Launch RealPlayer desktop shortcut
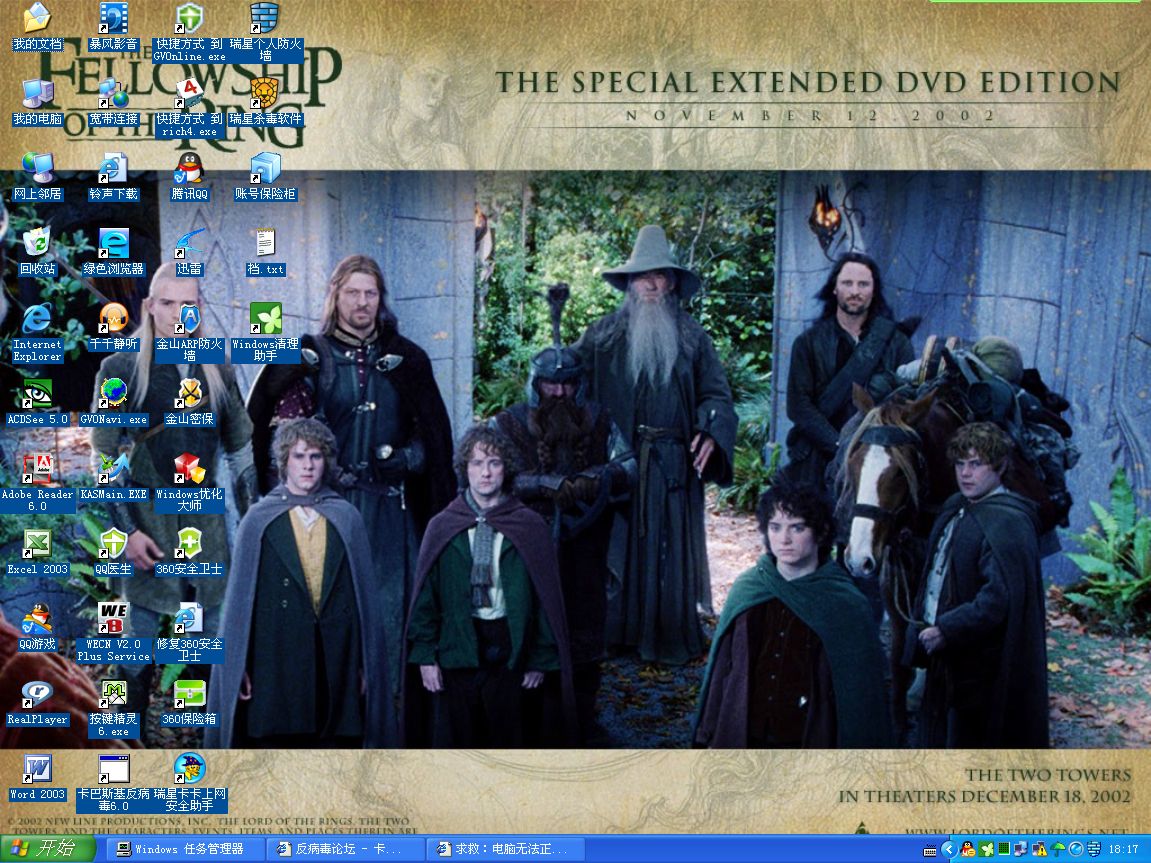The width and height of the screenshot is (1151, 863). (x=37, y=702)
